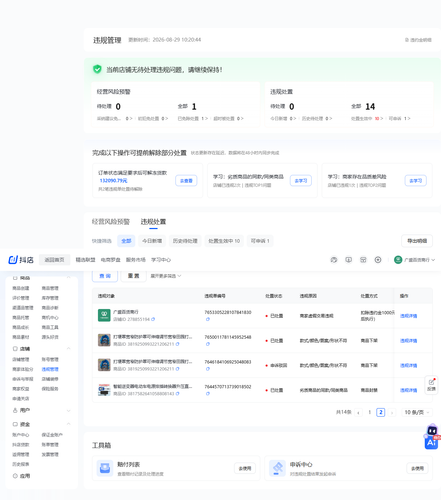Click the 资金 sidebar section icon

coord(15,424)
